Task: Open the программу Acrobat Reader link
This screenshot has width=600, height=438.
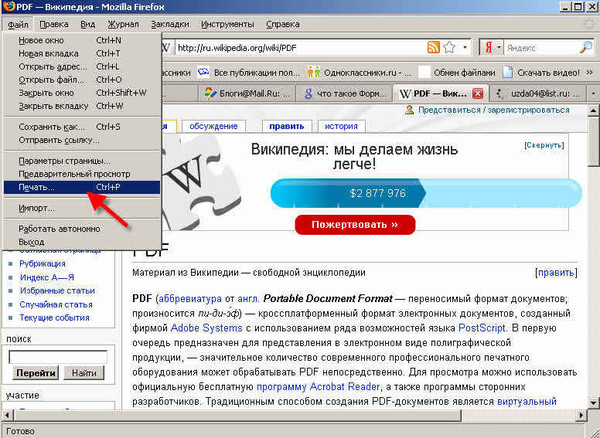Action: tap(318, 387)
